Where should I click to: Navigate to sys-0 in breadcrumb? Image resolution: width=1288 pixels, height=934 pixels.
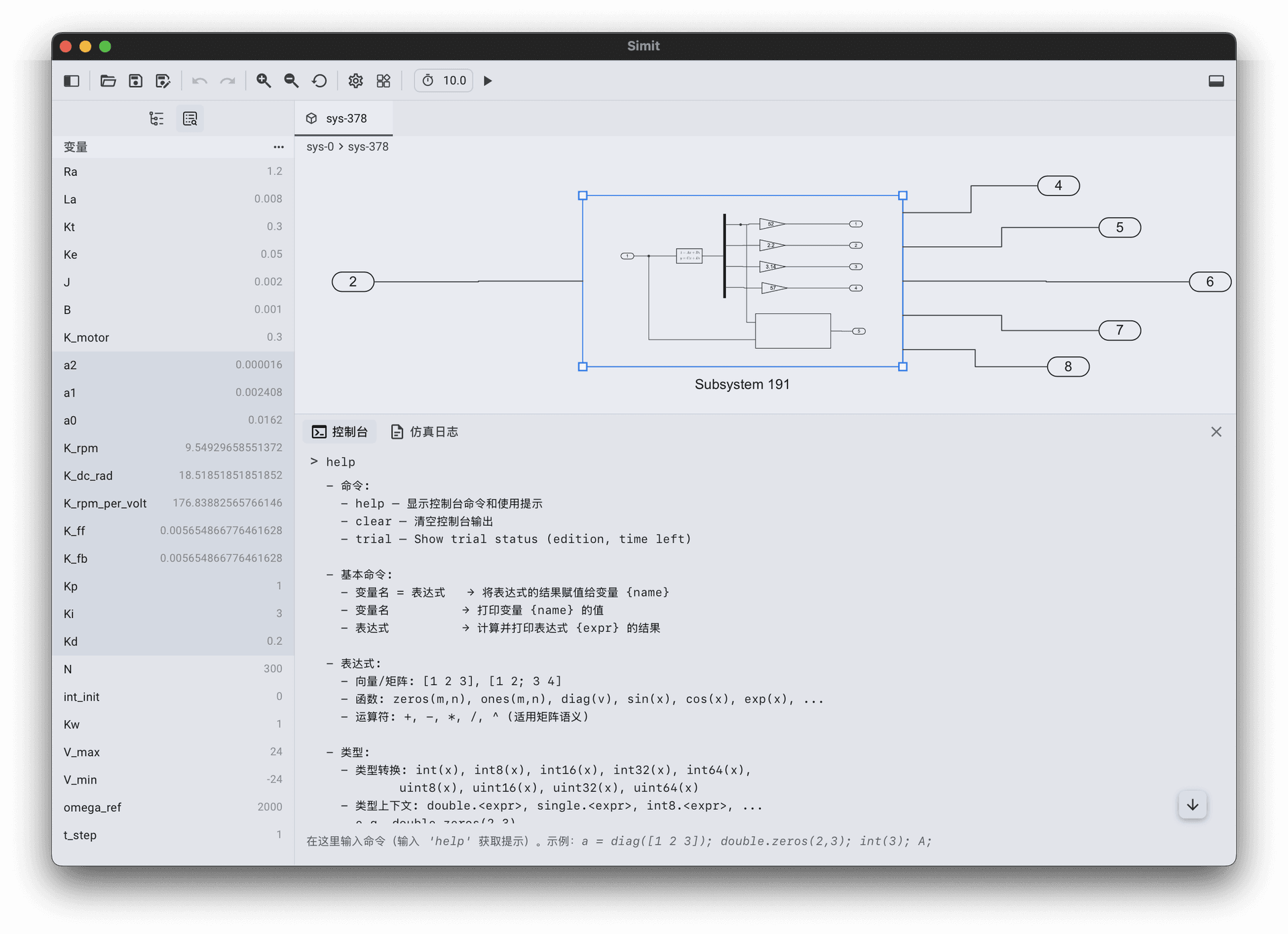point(319,147)
